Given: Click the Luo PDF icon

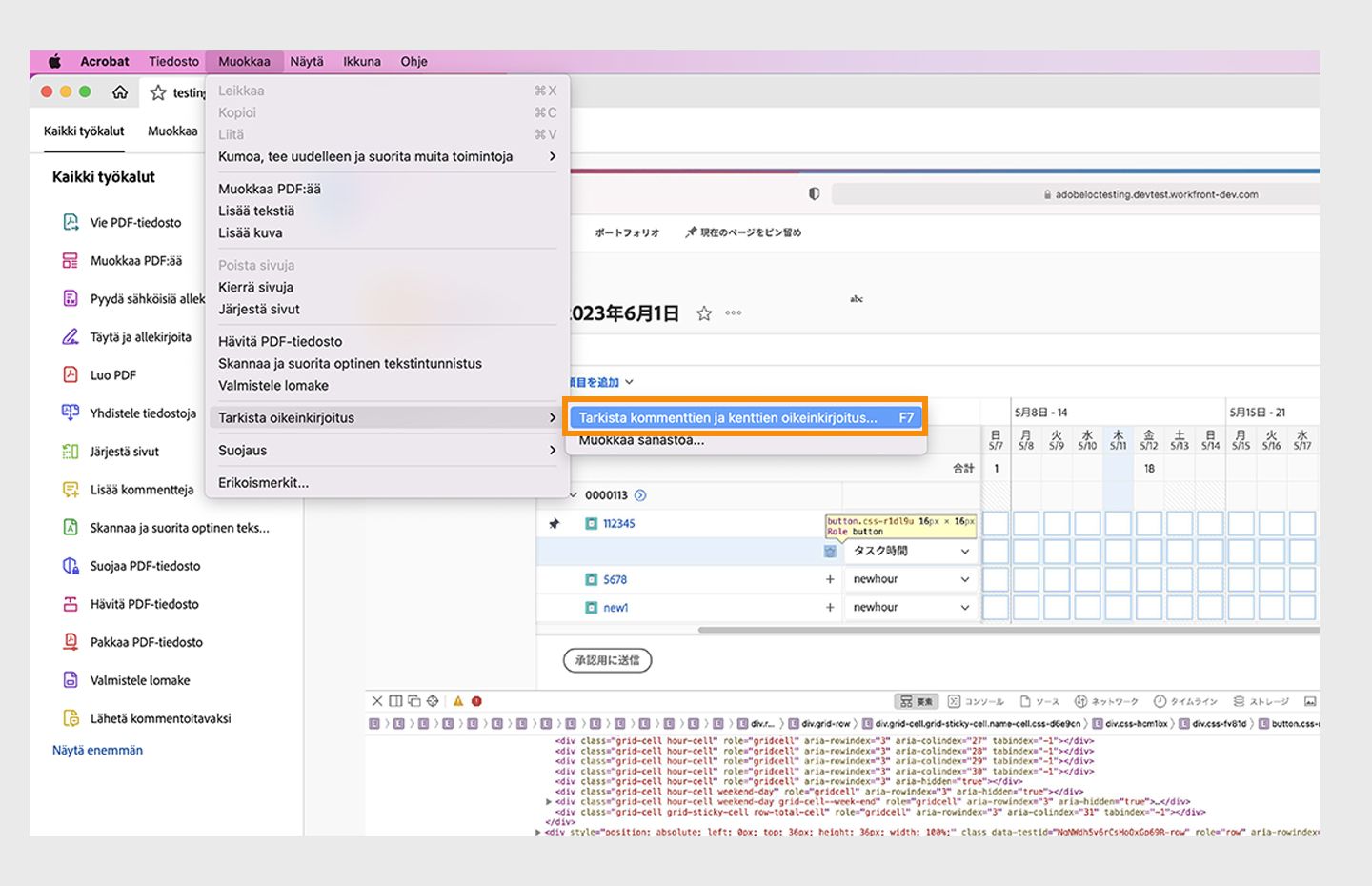Looking at the screenshot, I should pyautogui.click(x=71, y=374).
